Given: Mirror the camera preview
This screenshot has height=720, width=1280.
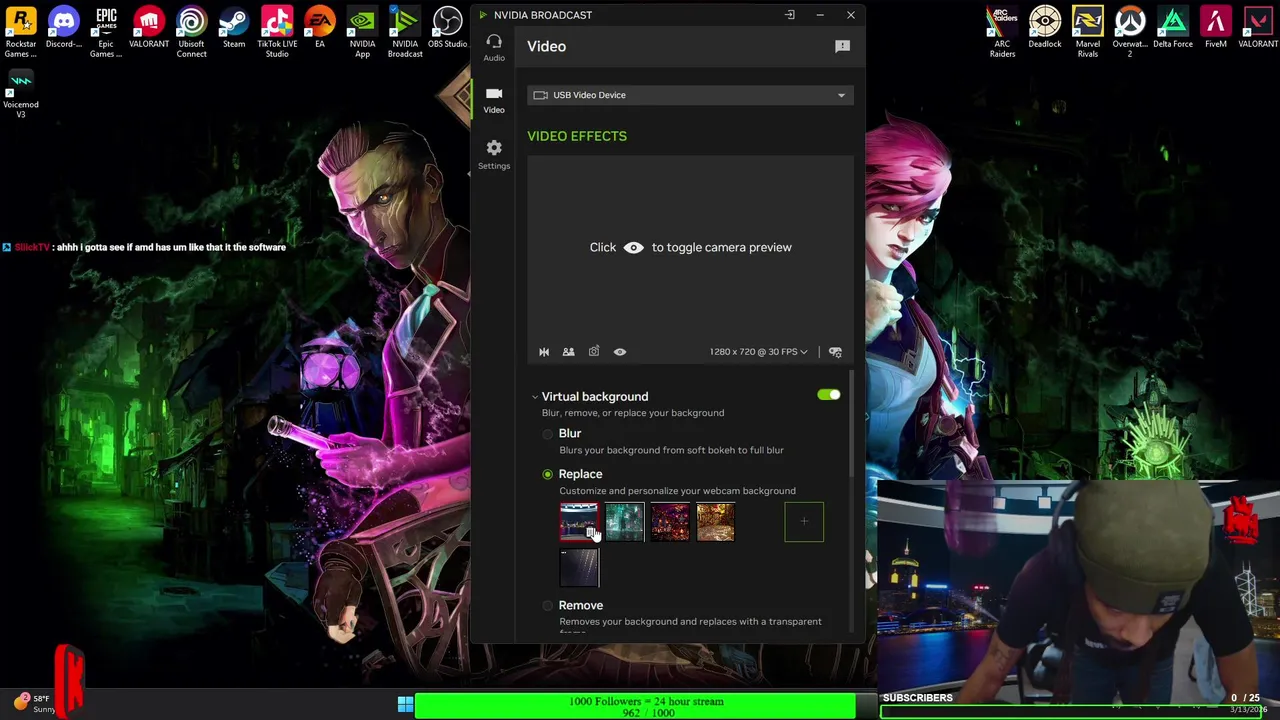Looking at the screenshot, I should coord(544,352).
